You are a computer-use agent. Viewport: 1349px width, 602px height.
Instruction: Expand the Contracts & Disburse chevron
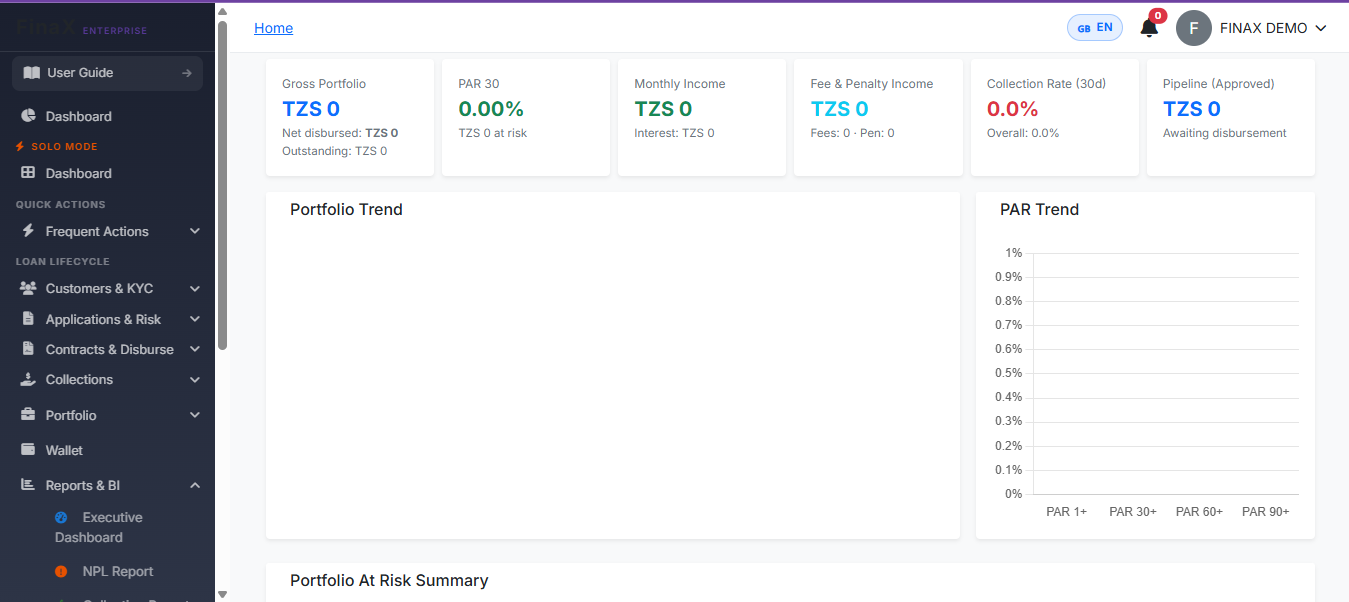point(195,349)
